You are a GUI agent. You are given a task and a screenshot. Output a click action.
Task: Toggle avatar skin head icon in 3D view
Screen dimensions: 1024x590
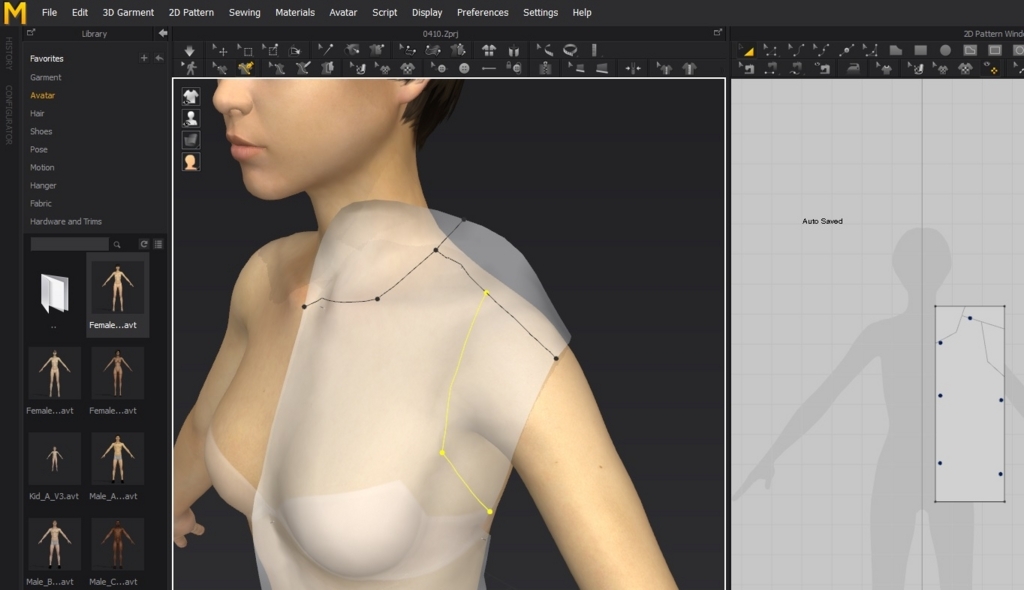tap(191, 161)
